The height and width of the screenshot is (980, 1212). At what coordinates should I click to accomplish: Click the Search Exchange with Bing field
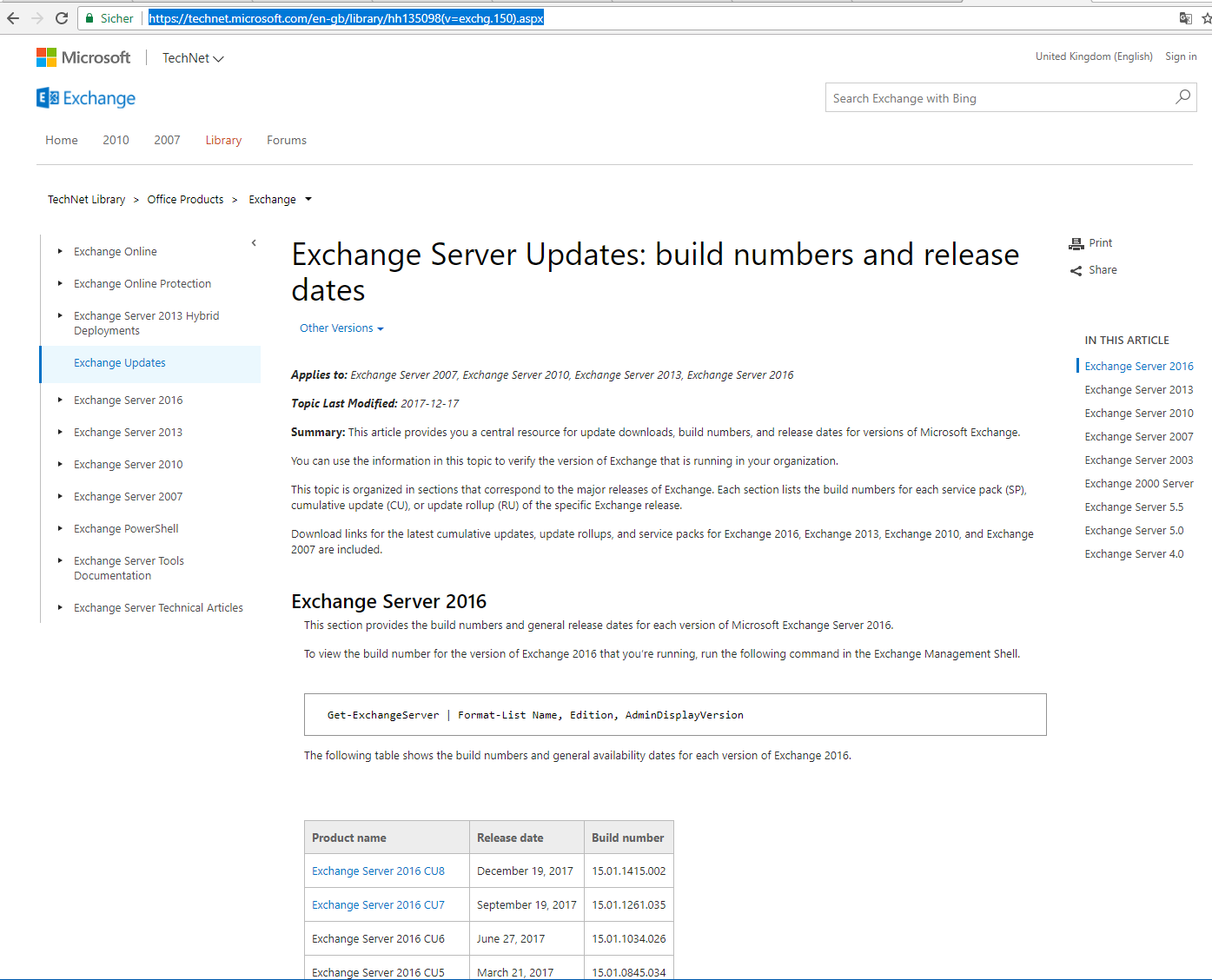coord(999,98)
